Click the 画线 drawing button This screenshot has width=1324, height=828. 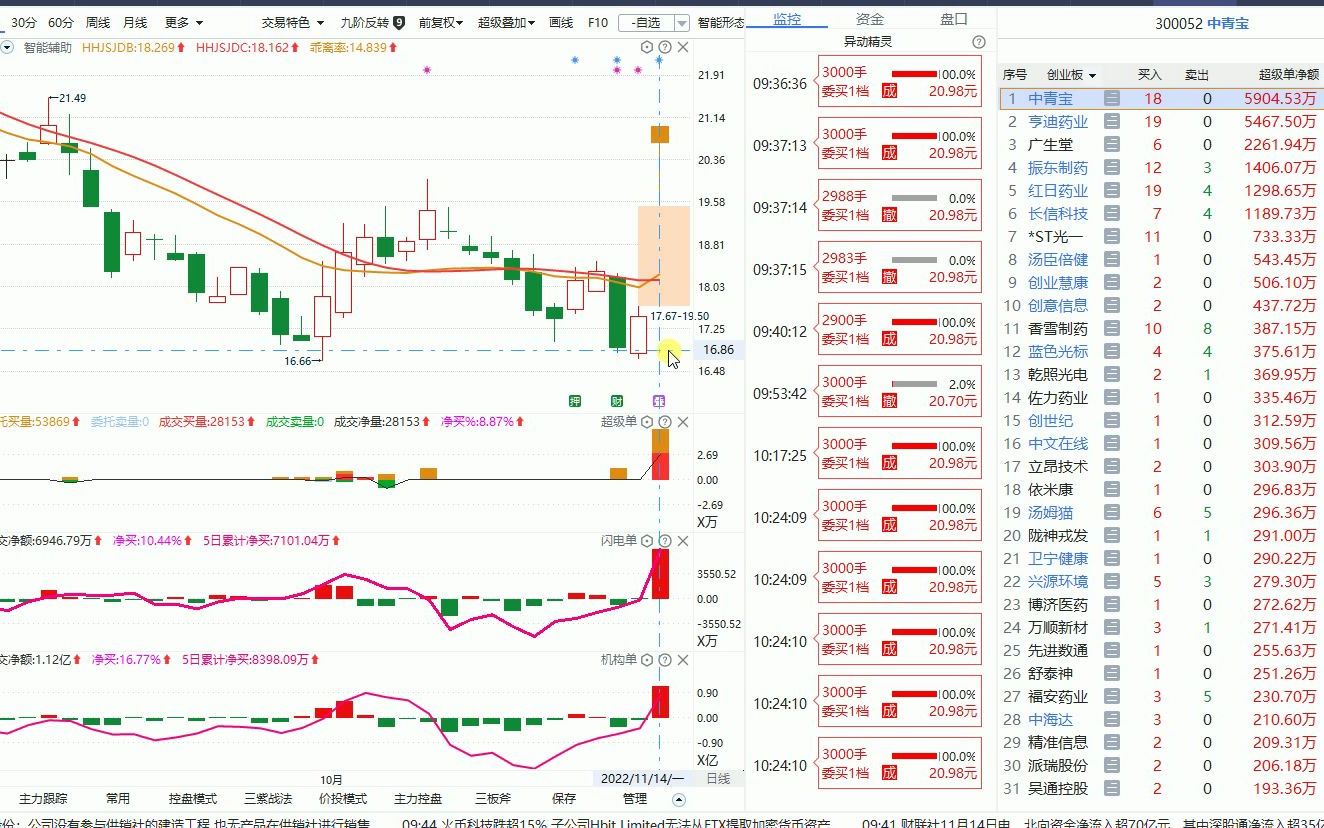562,22
